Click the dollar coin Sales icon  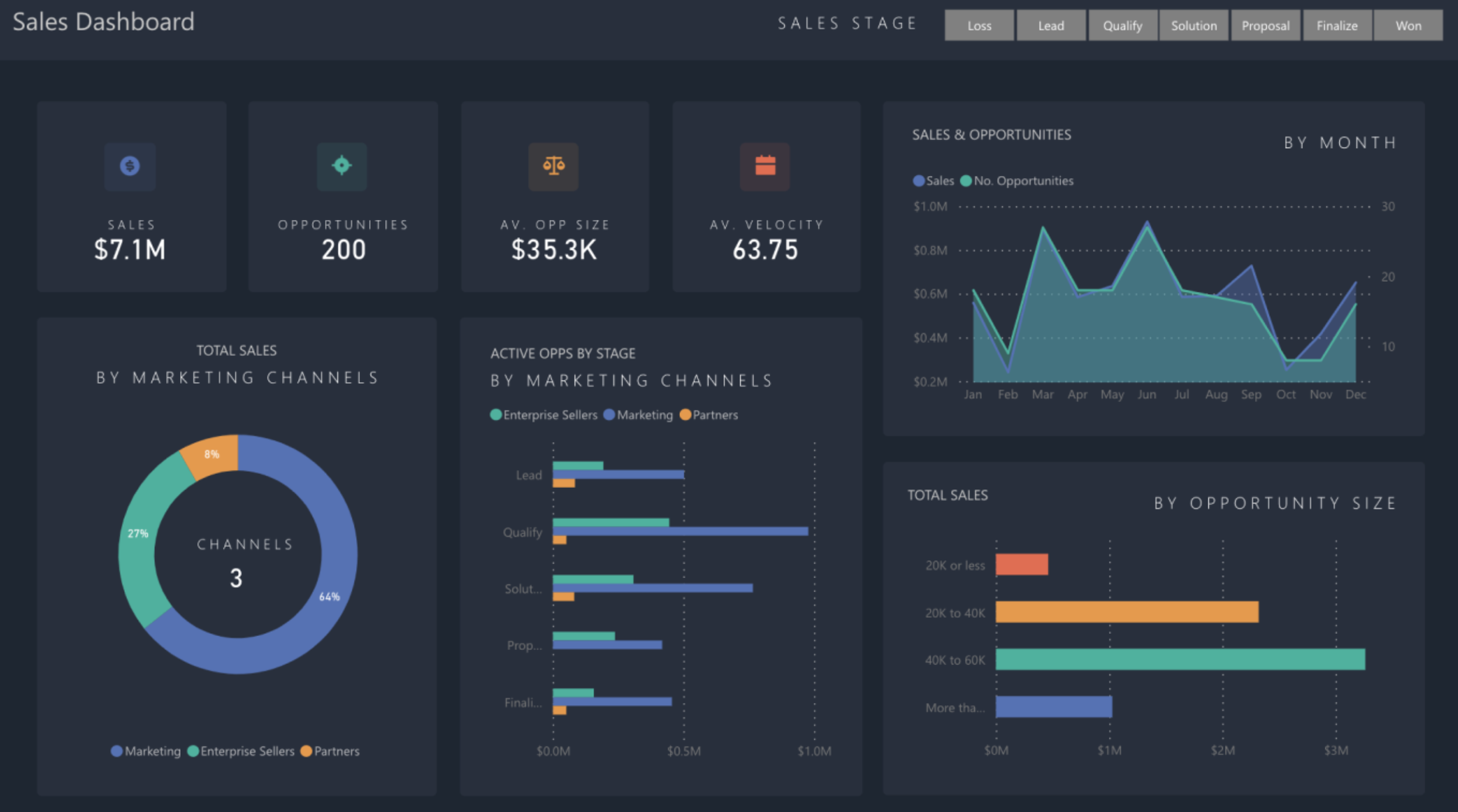tap(129, 166)
